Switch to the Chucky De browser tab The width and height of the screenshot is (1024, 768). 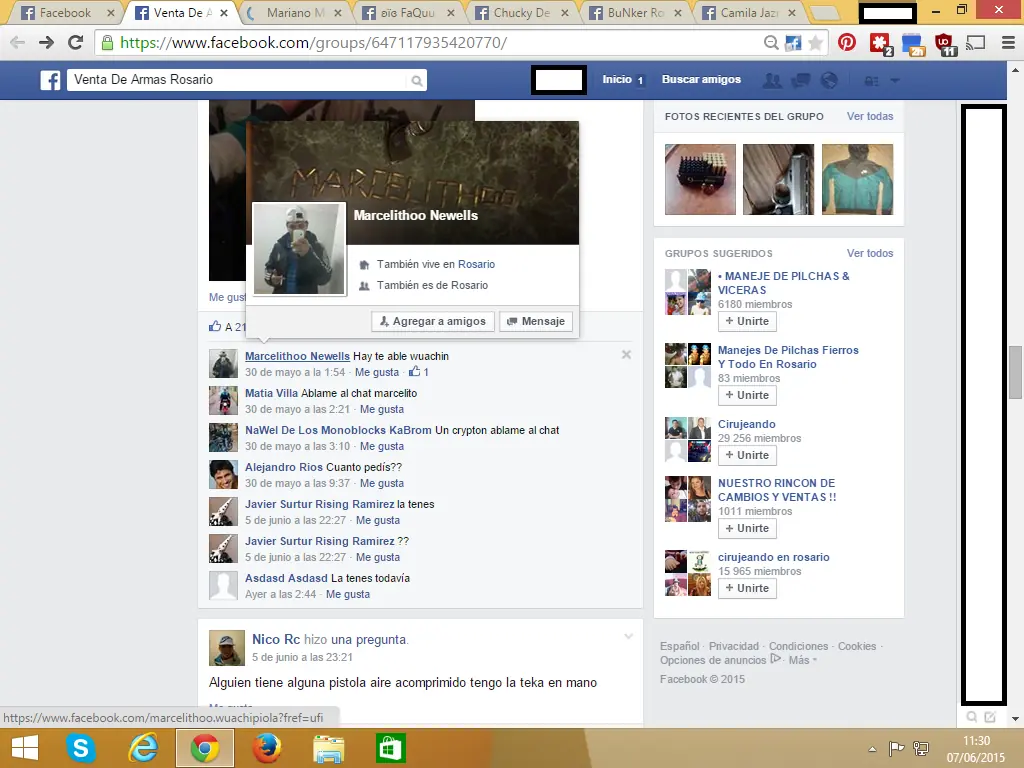tap(521, 12)
